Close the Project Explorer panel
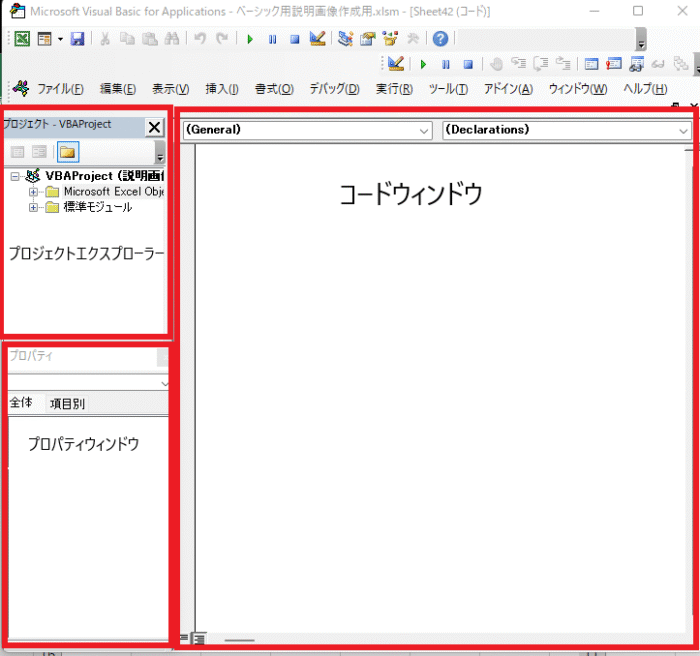Image resolution: width=700 pixels, height=656 pixels. [x=154, y=127]
